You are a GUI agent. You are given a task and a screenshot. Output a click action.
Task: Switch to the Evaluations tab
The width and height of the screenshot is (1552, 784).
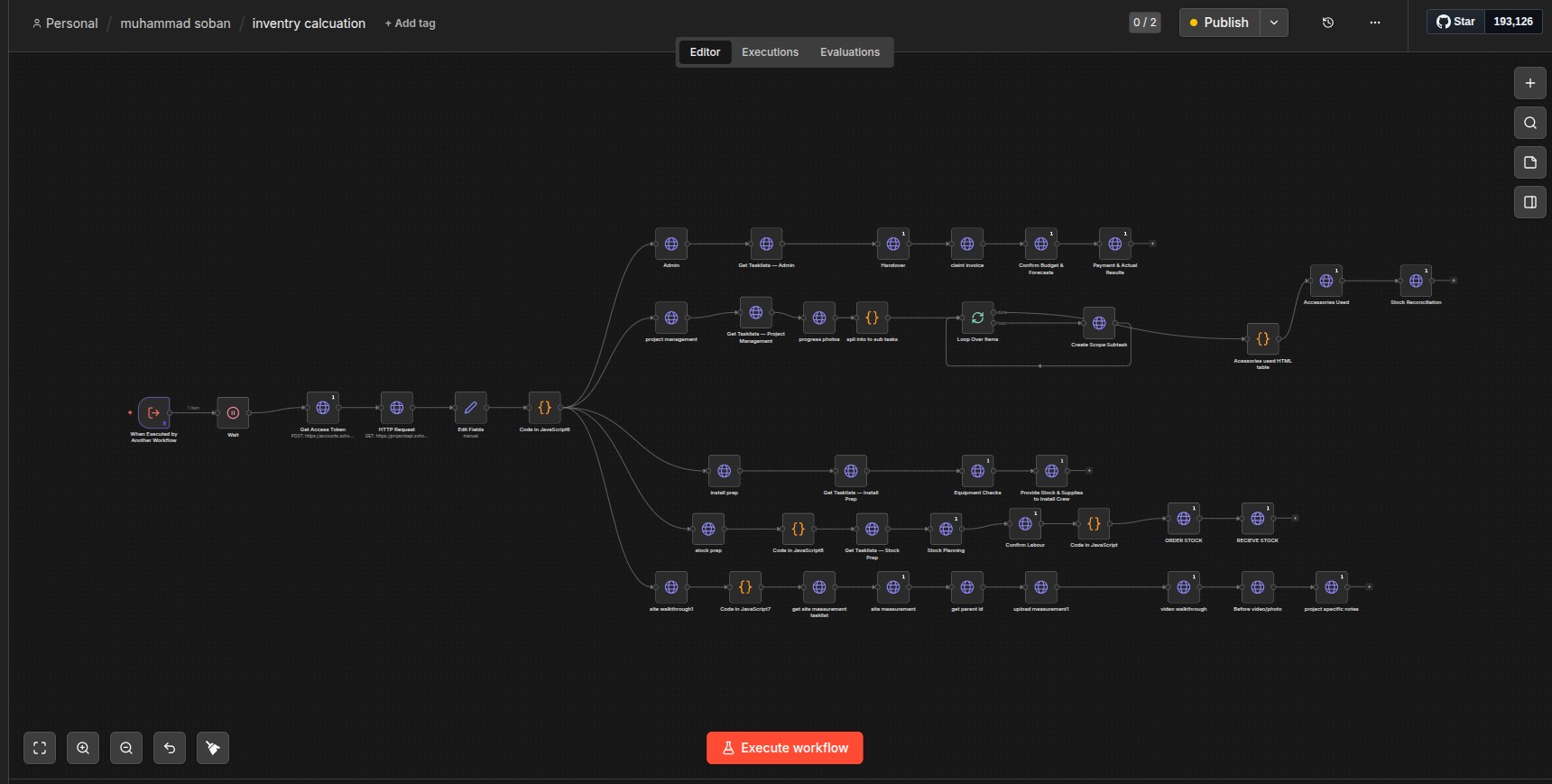850,52
